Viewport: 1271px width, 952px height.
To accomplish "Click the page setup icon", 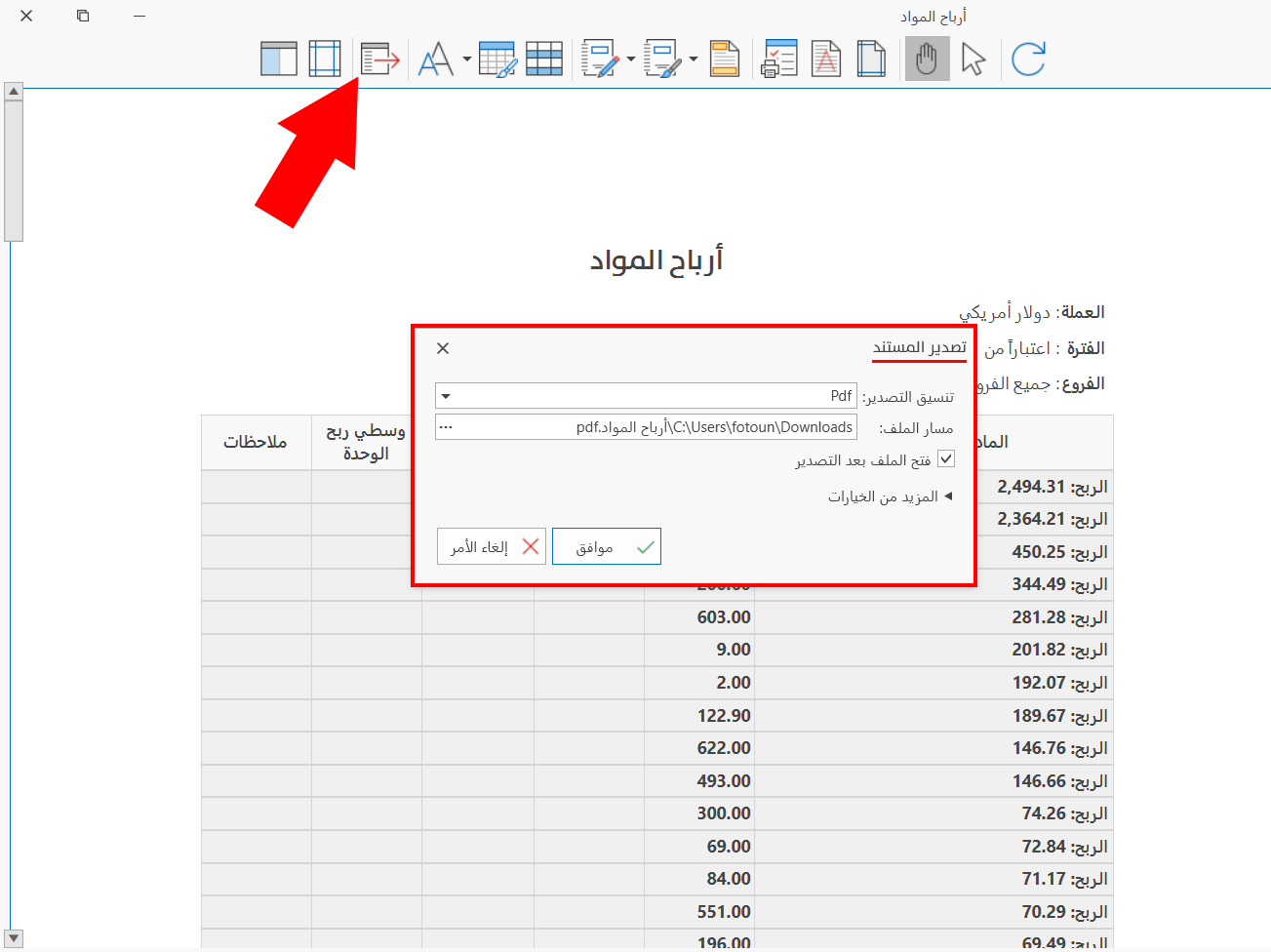I will [x=871, y=59].
